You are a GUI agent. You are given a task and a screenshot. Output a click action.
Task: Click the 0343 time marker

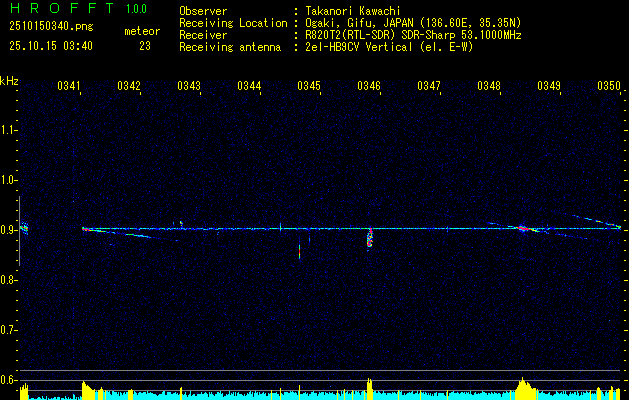click(x=189, y=86)
